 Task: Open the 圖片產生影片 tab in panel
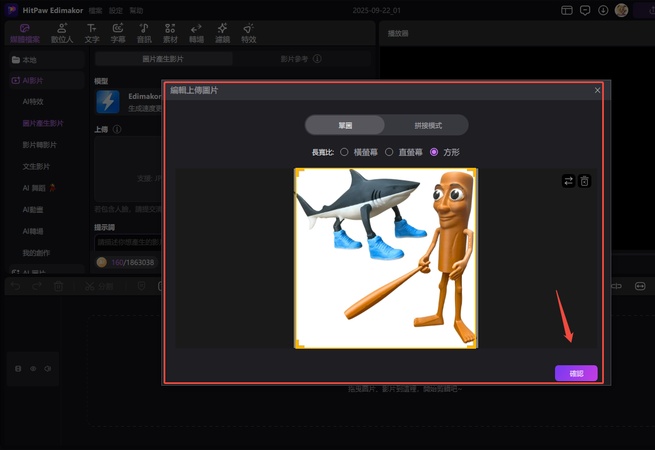[x=163, y=59]
